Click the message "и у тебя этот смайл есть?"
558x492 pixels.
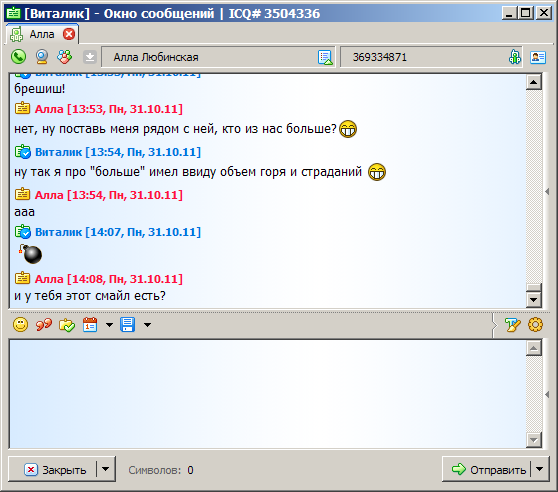click(90, 296)
